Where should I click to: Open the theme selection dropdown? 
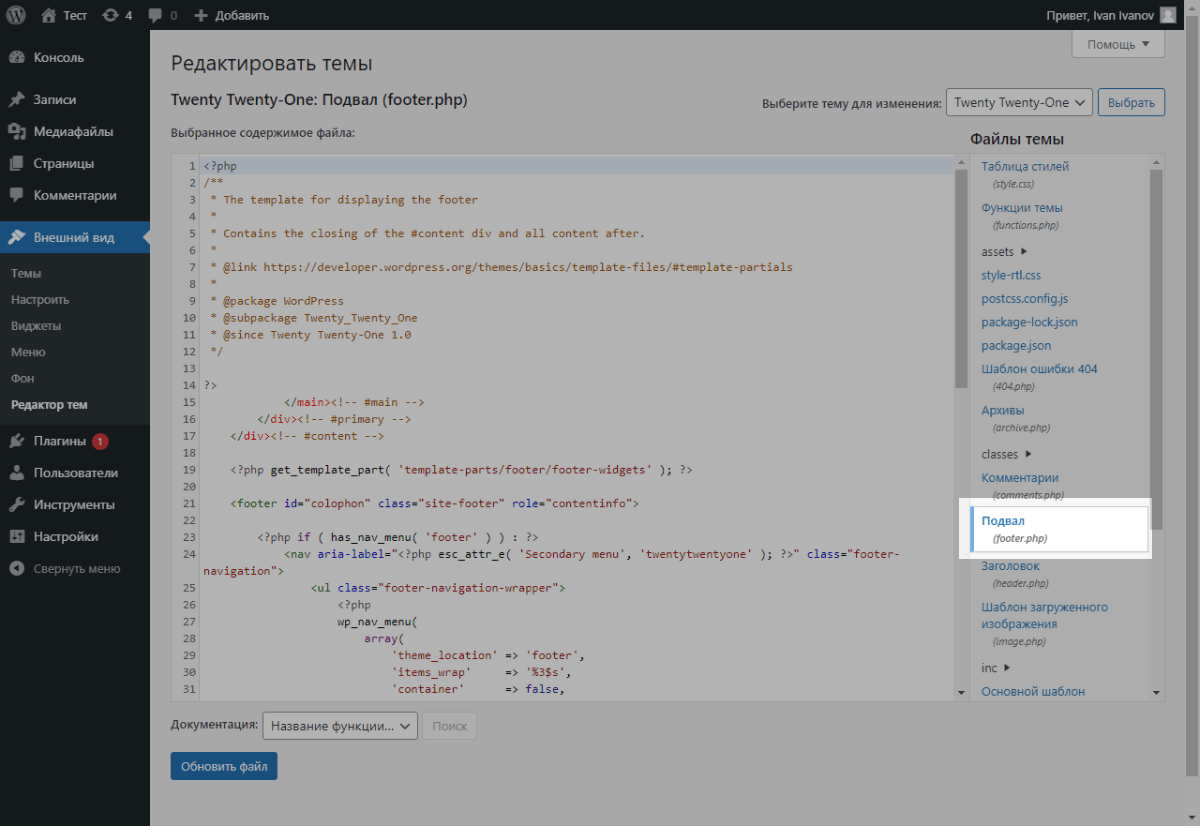pos(1019,103)
